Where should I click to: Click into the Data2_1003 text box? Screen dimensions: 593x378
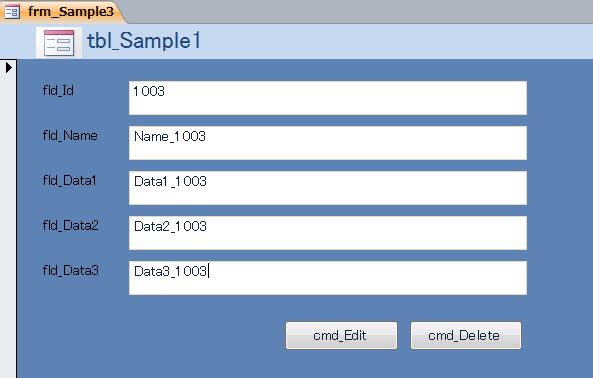[328, 233]
